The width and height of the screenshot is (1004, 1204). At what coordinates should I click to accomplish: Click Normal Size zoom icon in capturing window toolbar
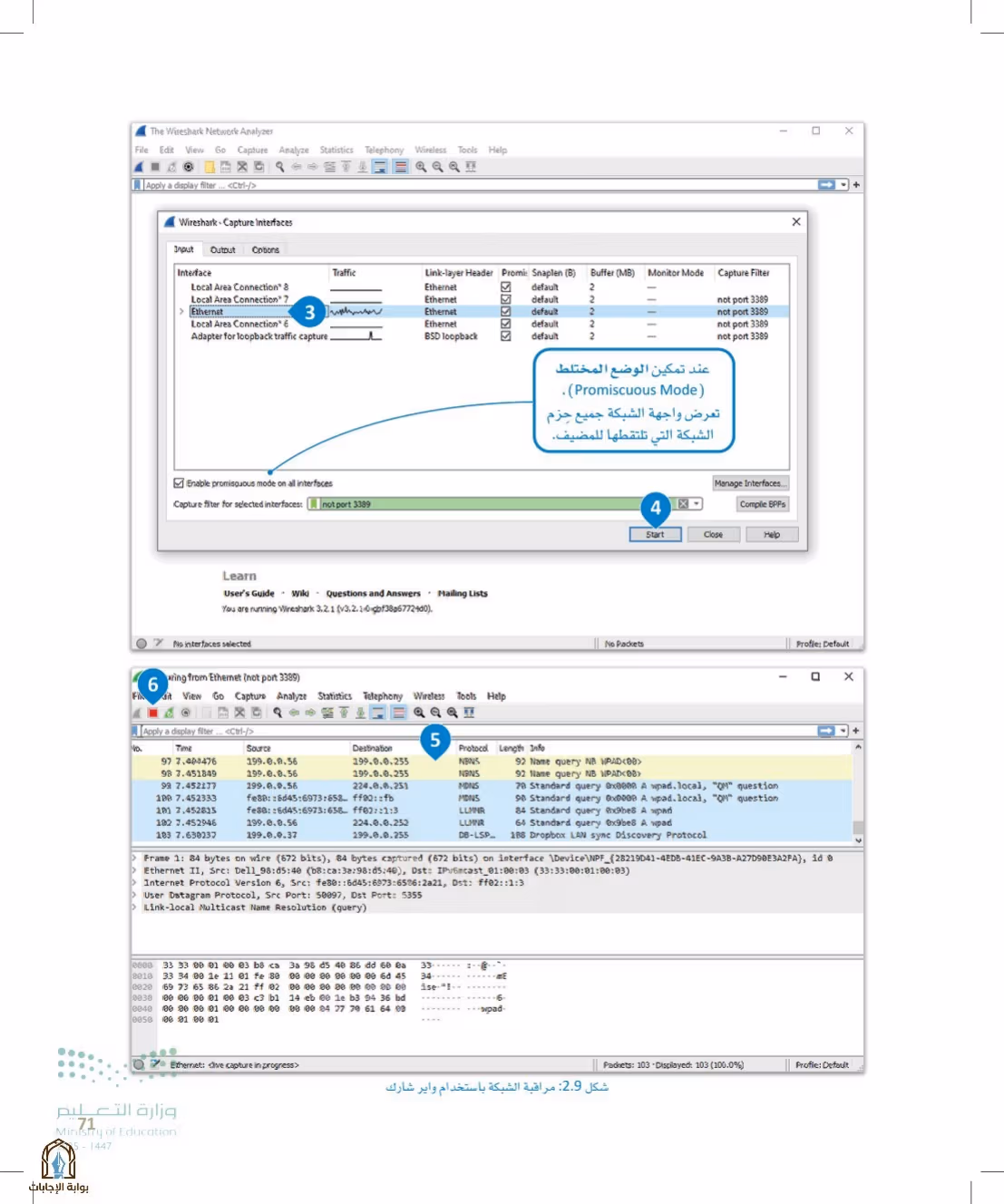click(x=452, y=713)
